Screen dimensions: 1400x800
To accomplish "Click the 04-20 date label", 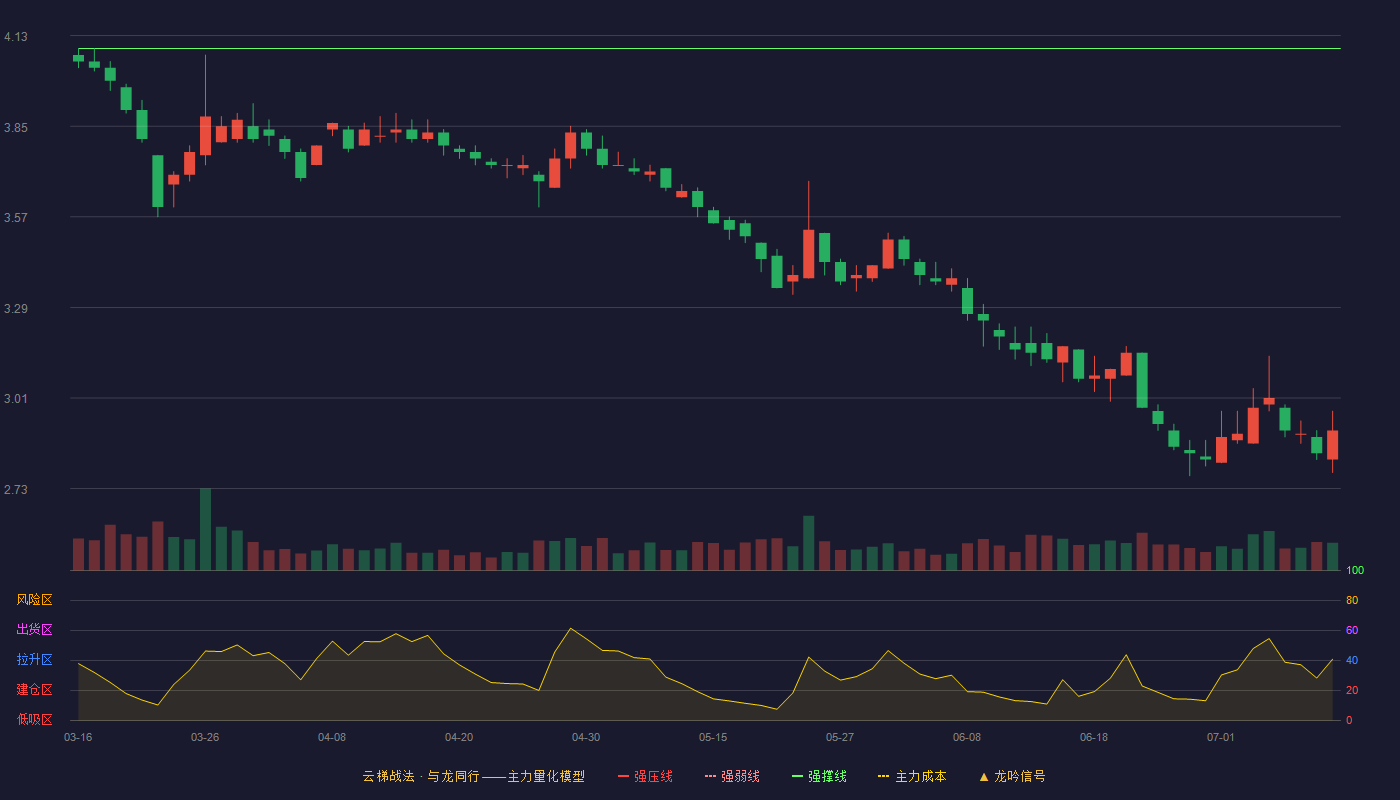I will pos(459,737).
